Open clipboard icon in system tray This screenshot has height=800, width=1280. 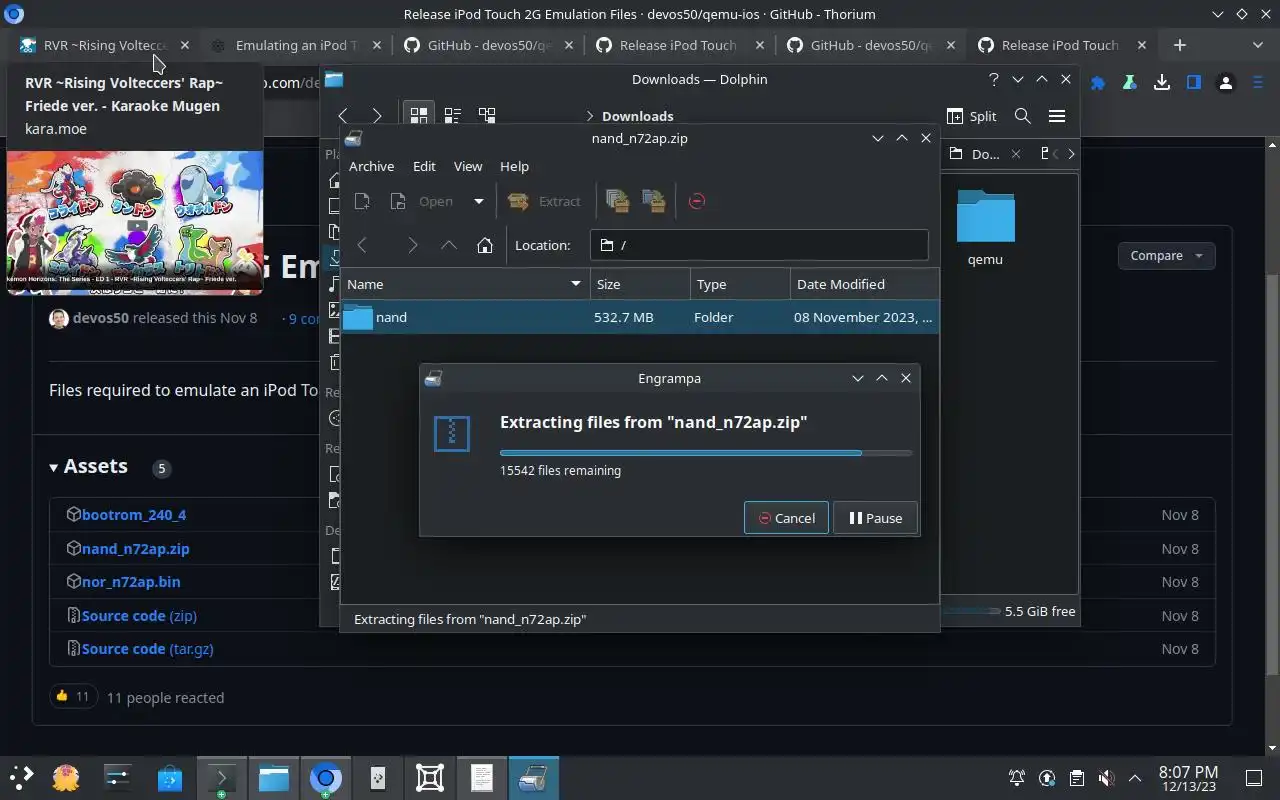[1076, 778]
